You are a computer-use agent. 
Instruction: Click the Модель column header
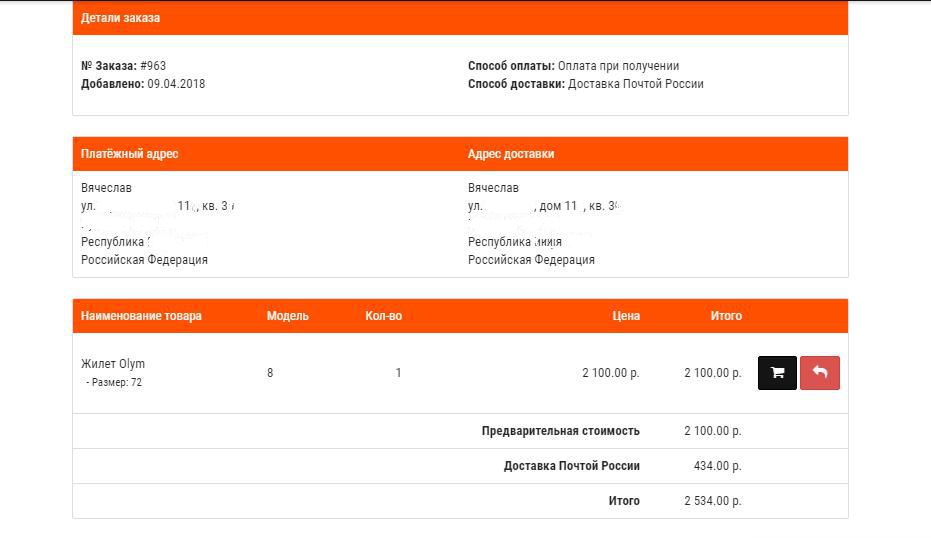click(288, 316)
